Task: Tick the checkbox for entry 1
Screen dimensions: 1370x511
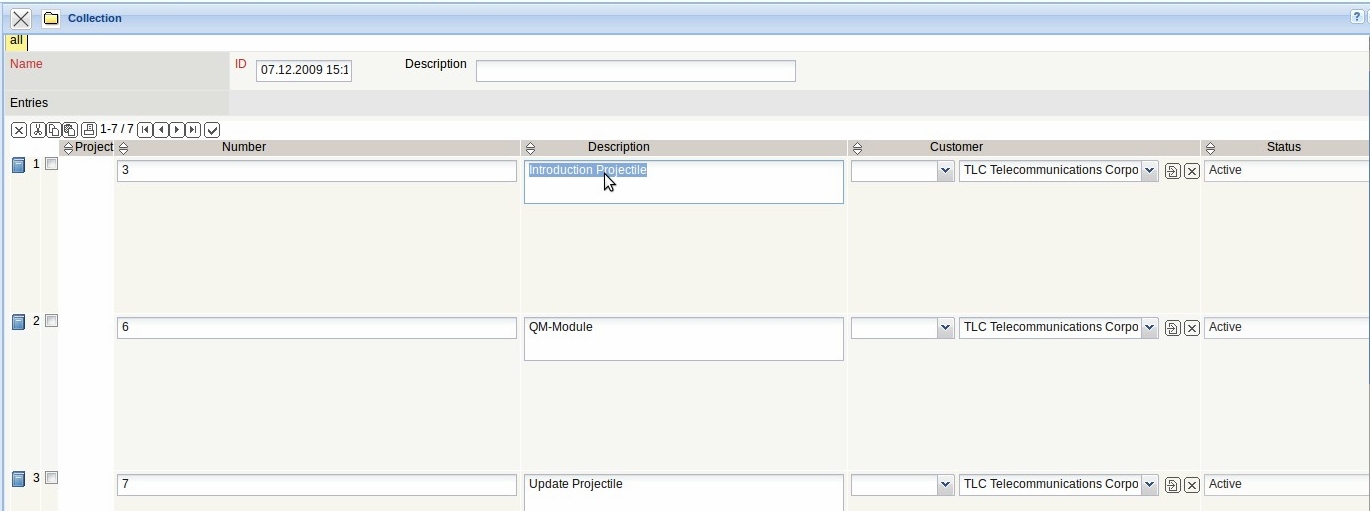Action: tap(51, 164)
